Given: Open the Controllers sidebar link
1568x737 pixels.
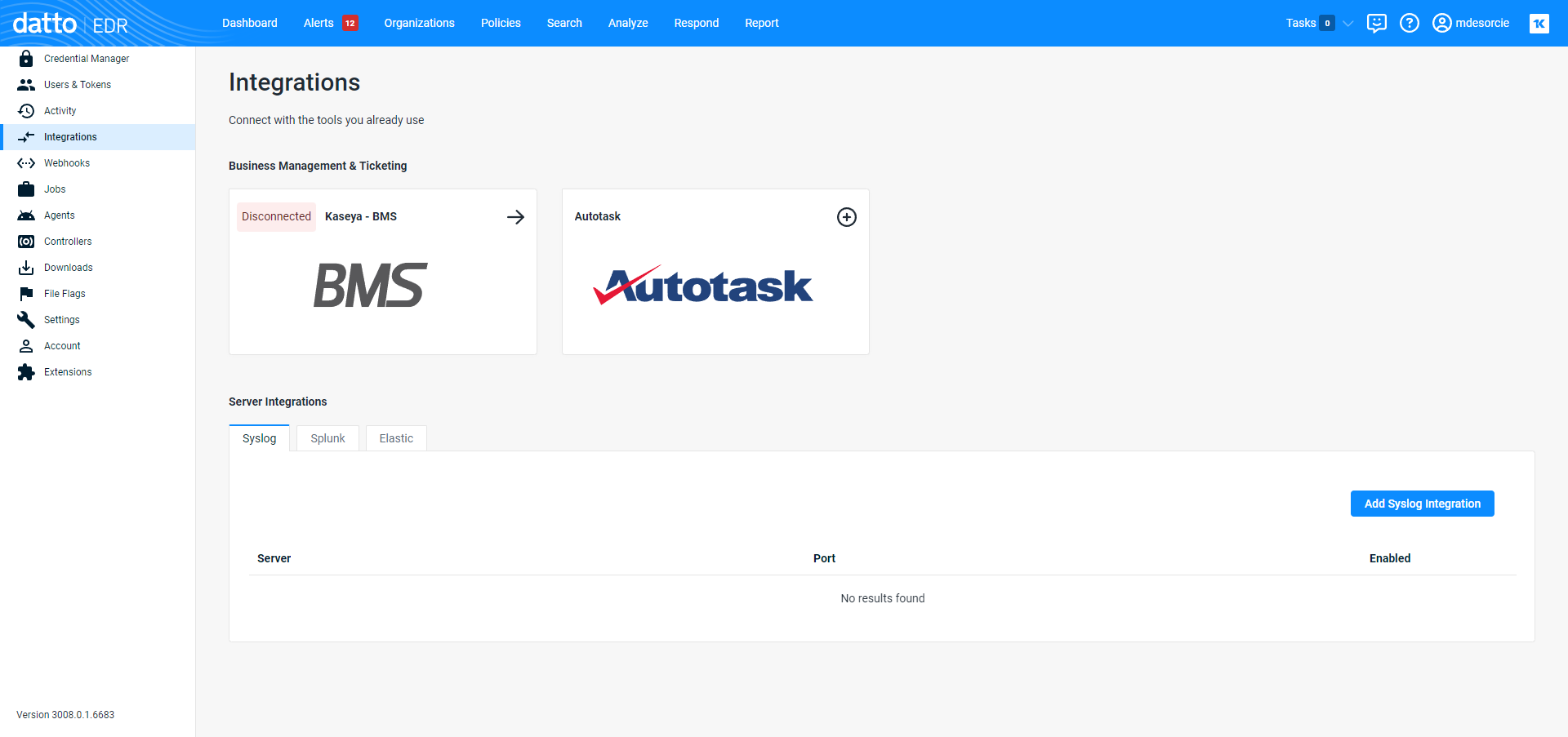Looking at the screenshot, I should click(x=68, y=242).
